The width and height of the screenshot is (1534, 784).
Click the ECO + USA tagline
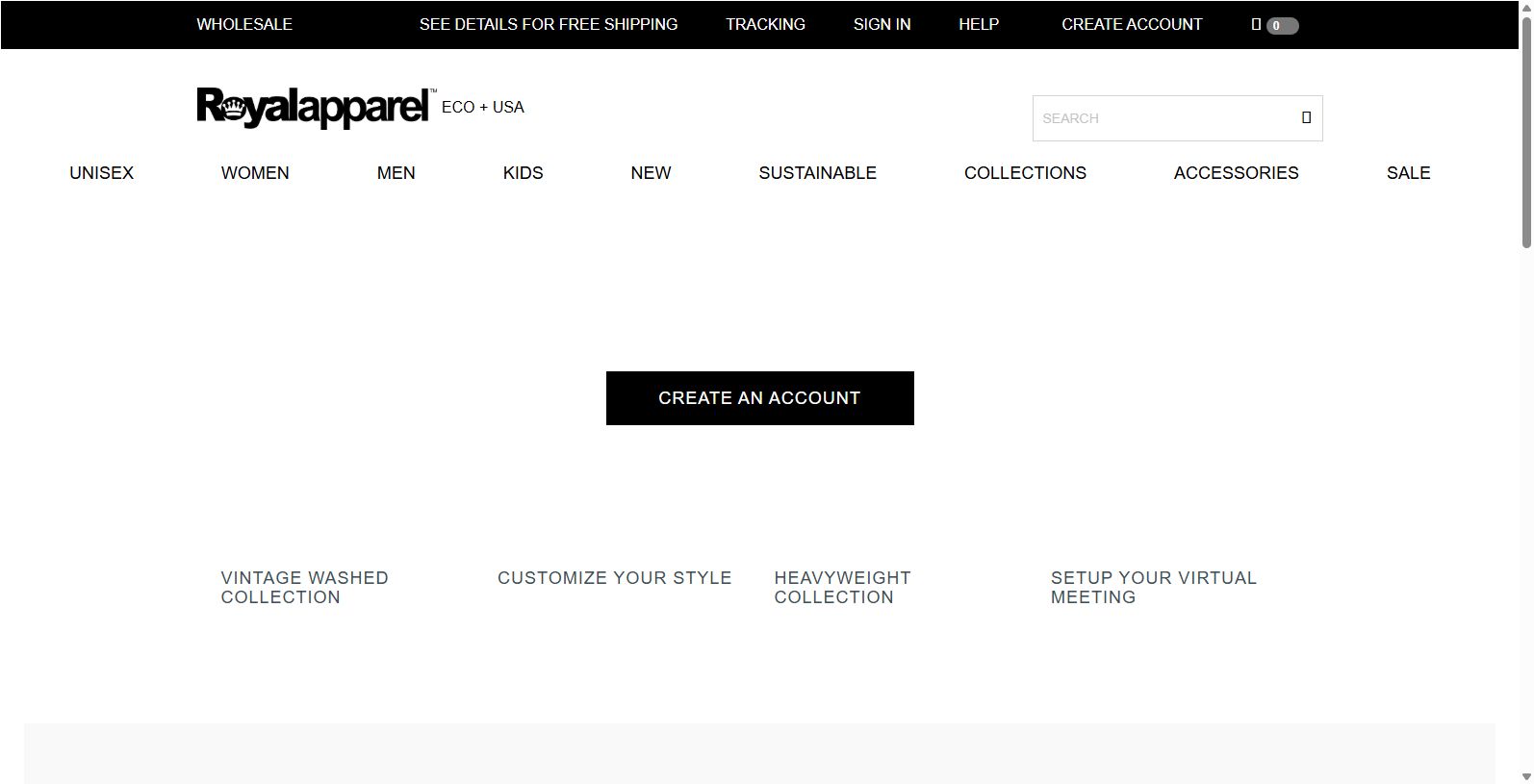point(483,107)
